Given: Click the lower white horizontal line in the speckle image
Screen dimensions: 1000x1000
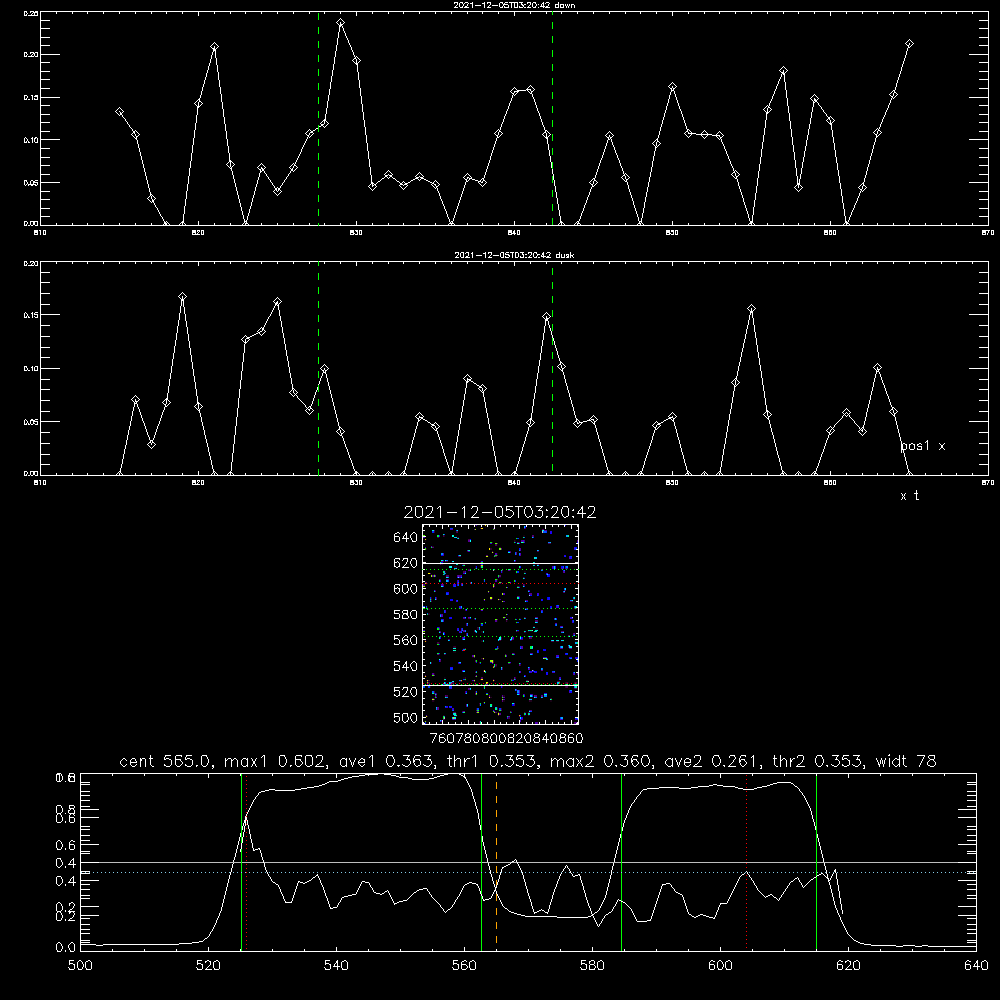Looking at the screenshot, I should coord(500,685).
